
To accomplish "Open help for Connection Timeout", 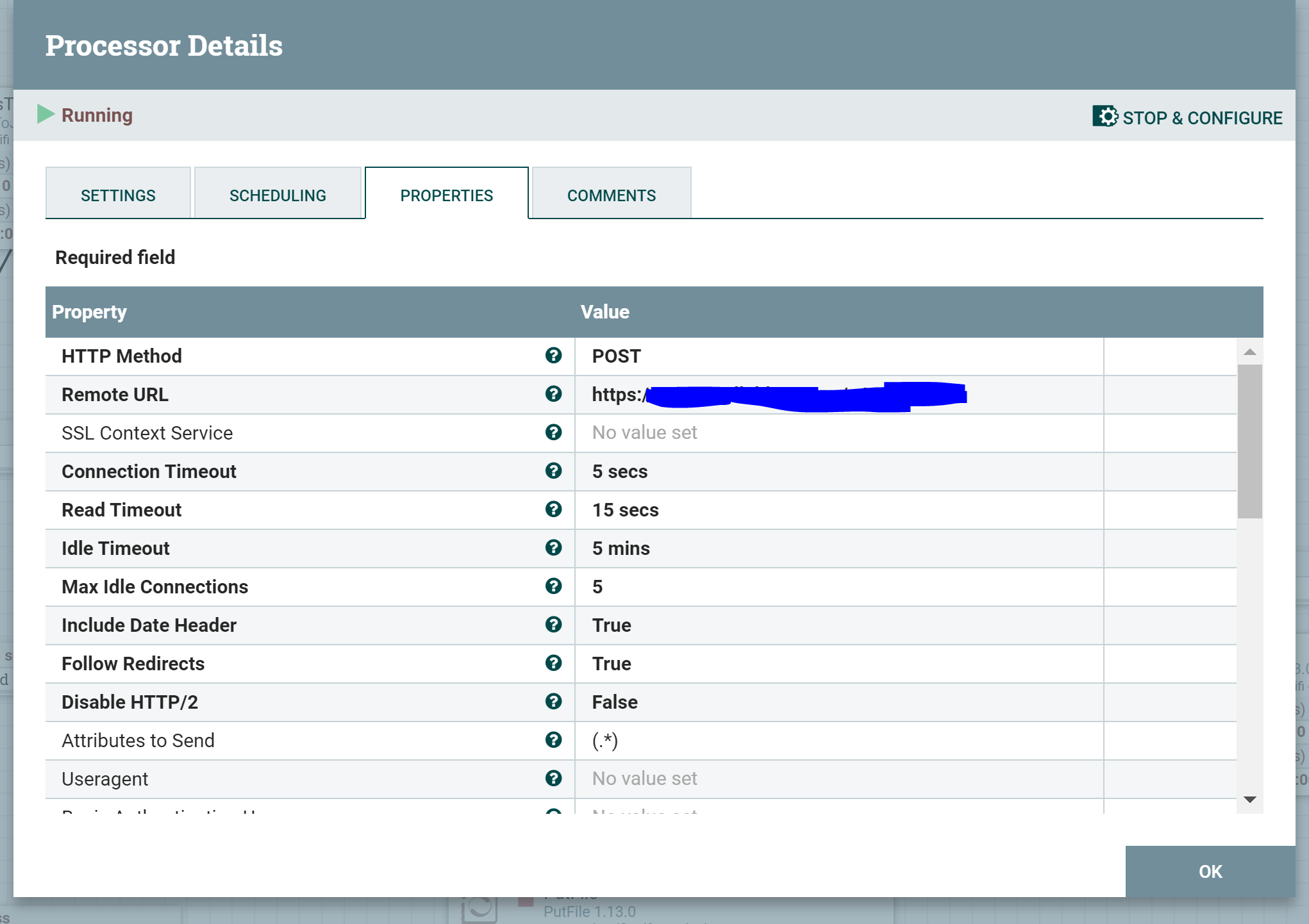I will 554,471.
